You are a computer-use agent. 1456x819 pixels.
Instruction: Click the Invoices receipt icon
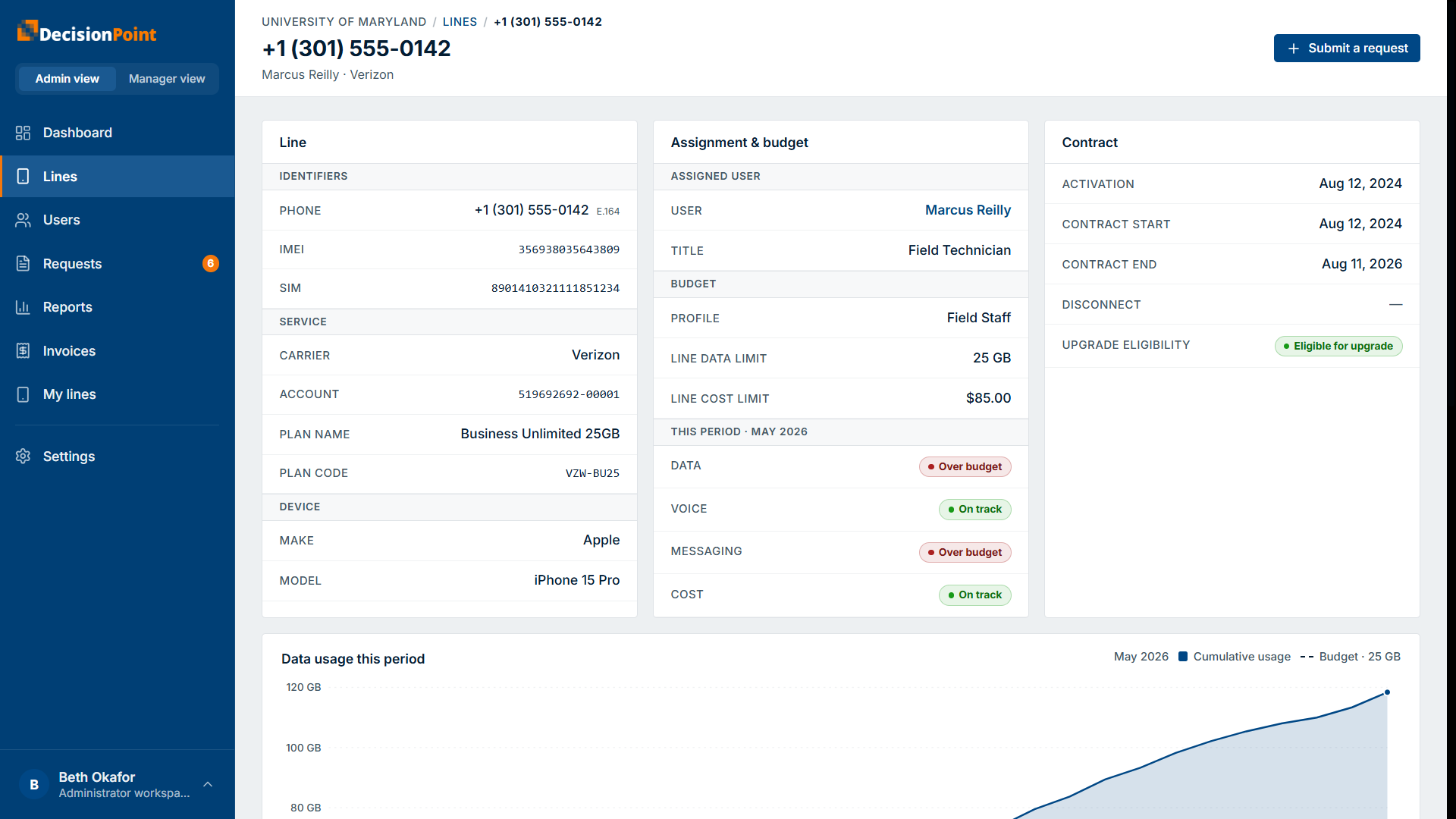23,351
